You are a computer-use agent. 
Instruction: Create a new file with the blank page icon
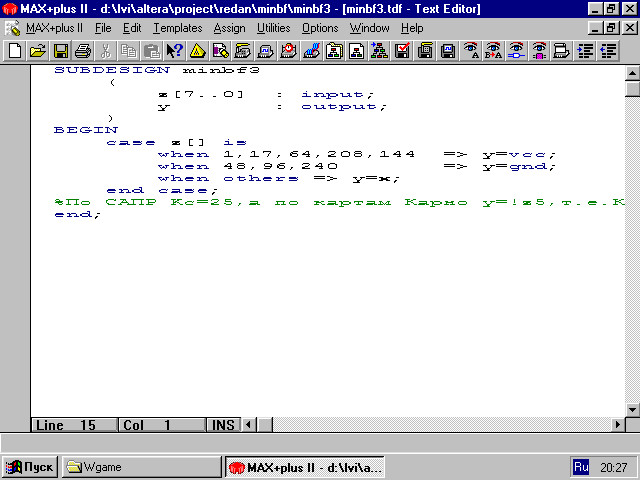15,51
